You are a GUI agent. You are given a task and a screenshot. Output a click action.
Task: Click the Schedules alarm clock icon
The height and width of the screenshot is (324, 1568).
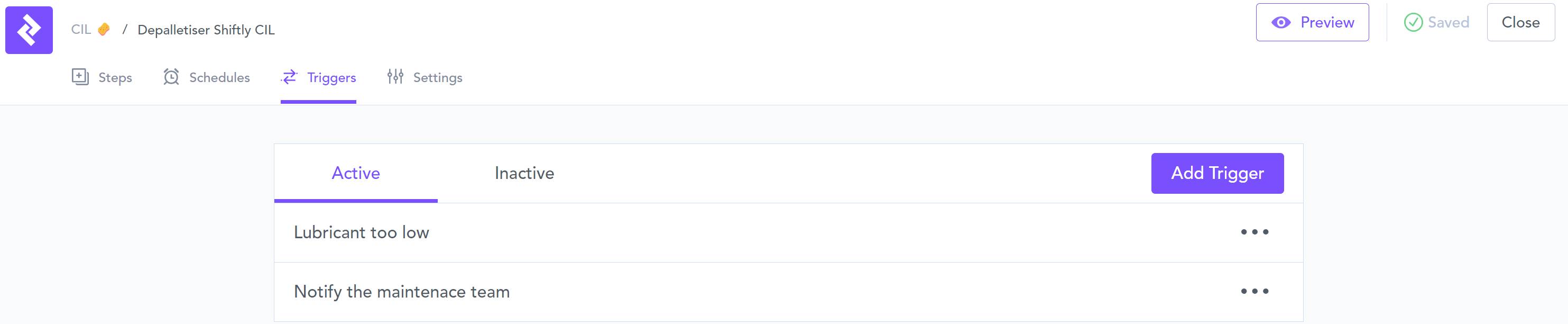(x=171, y=77)
